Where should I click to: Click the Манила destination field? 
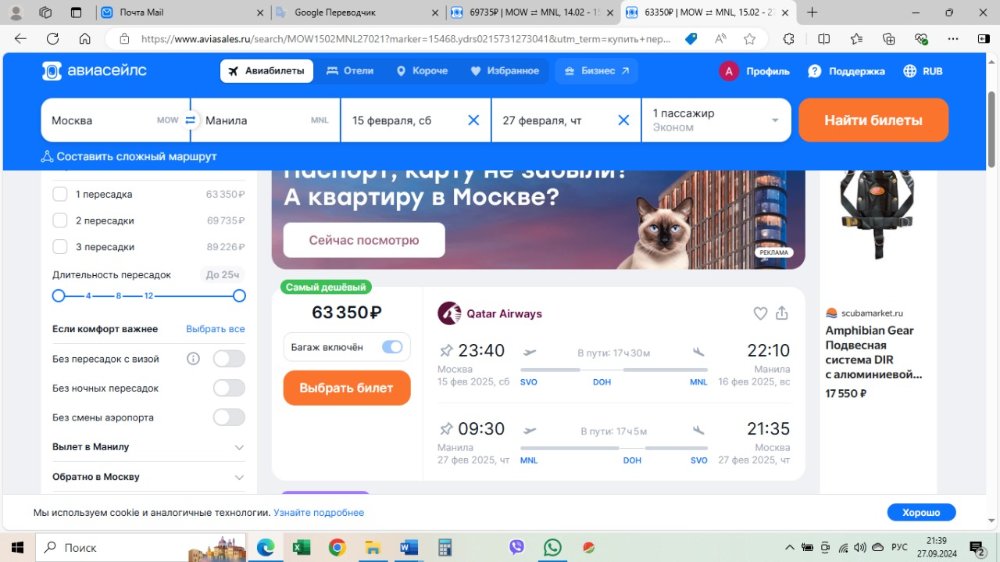pos(266,120)
